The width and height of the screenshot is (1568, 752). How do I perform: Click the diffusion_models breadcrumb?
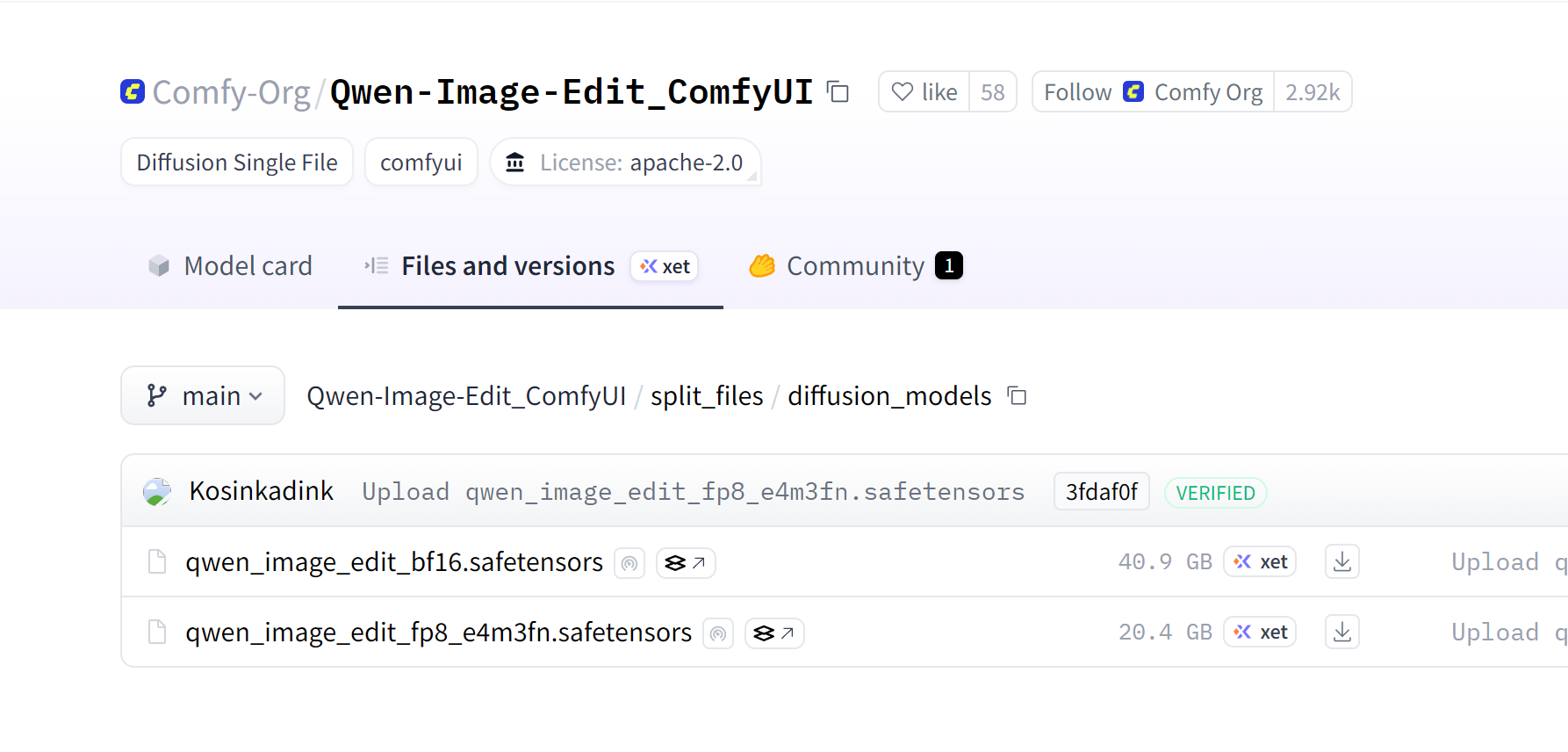(x=889, y=396)
